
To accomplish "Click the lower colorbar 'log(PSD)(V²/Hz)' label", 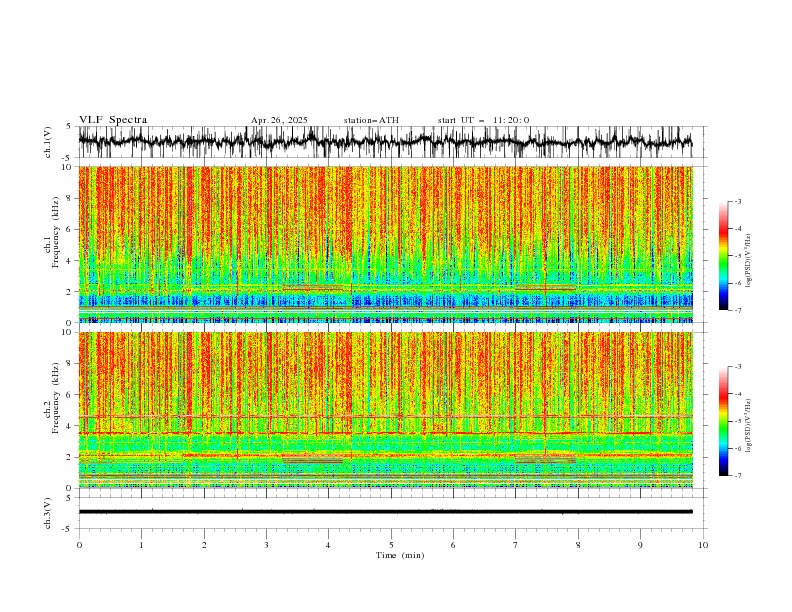I will click(748, 426).
